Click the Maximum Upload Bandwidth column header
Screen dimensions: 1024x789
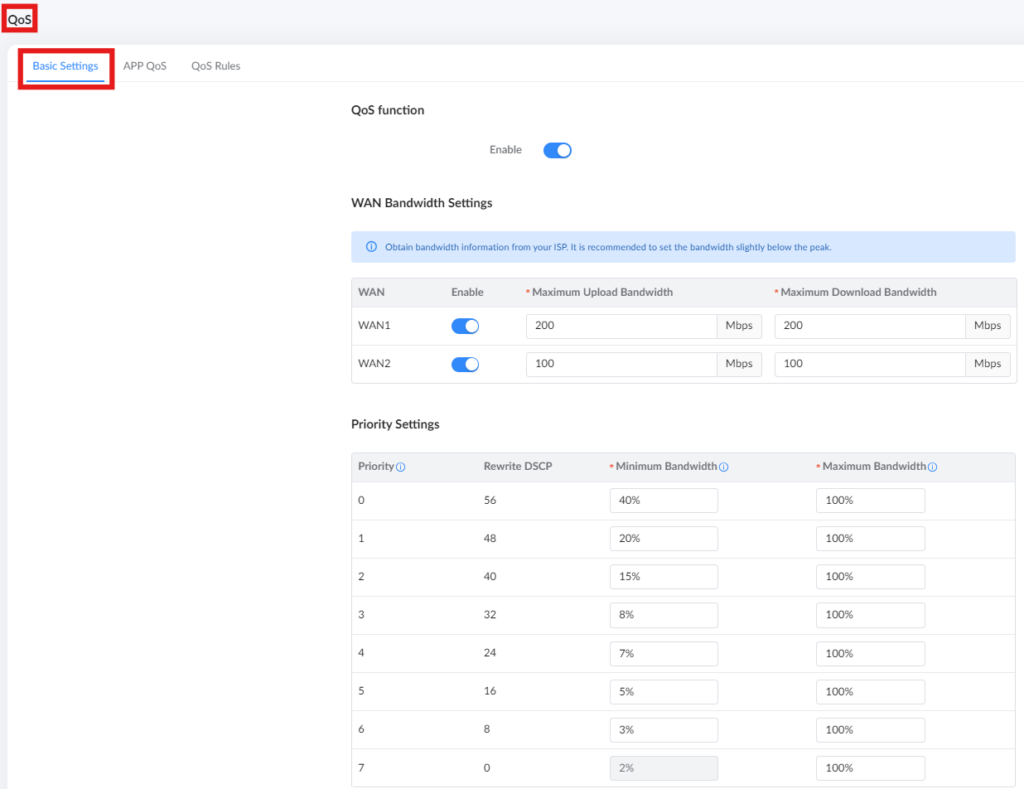pyautogui.click(x=602, y=293)
